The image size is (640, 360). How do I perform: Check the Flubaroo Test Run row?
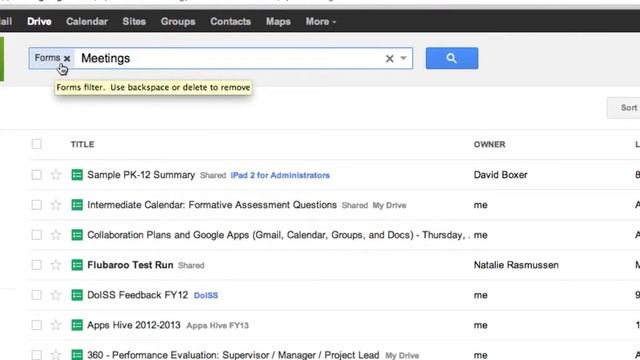click(x=36, y=265)
